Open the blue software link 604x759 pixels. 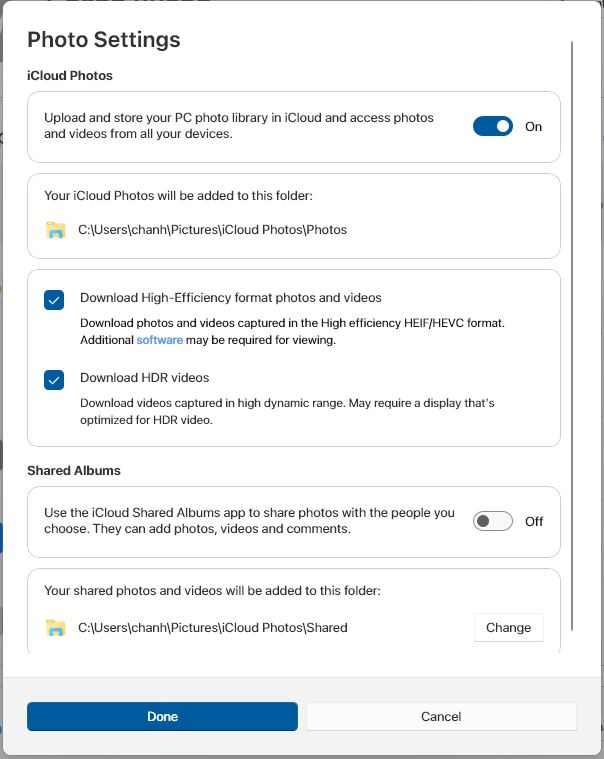coord(160,340)
